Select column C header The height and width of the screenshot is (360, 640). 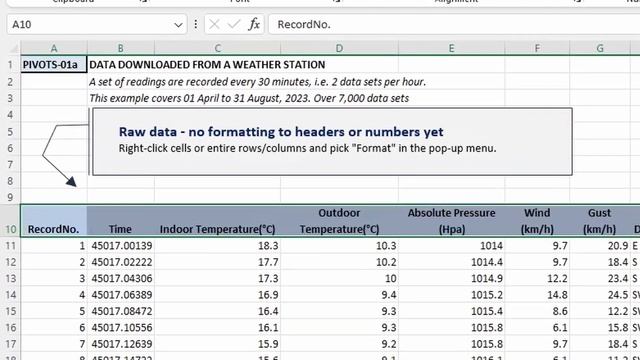click(218, 48)
